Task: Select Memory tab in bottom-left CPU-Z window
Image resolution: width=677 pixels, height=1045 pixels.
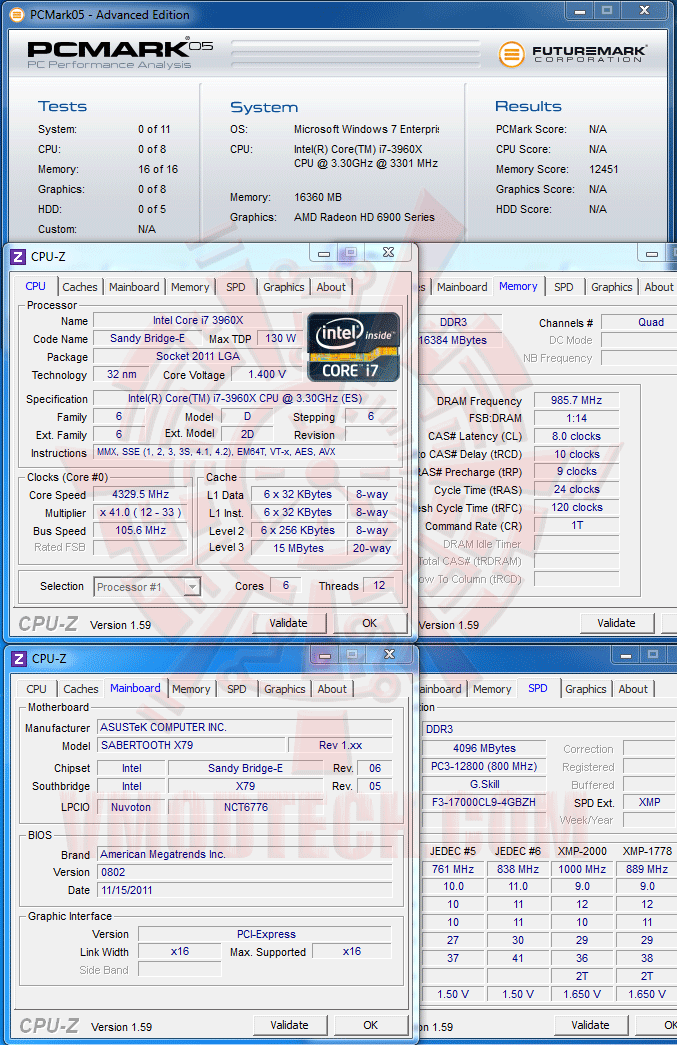Action: [191, 688]
